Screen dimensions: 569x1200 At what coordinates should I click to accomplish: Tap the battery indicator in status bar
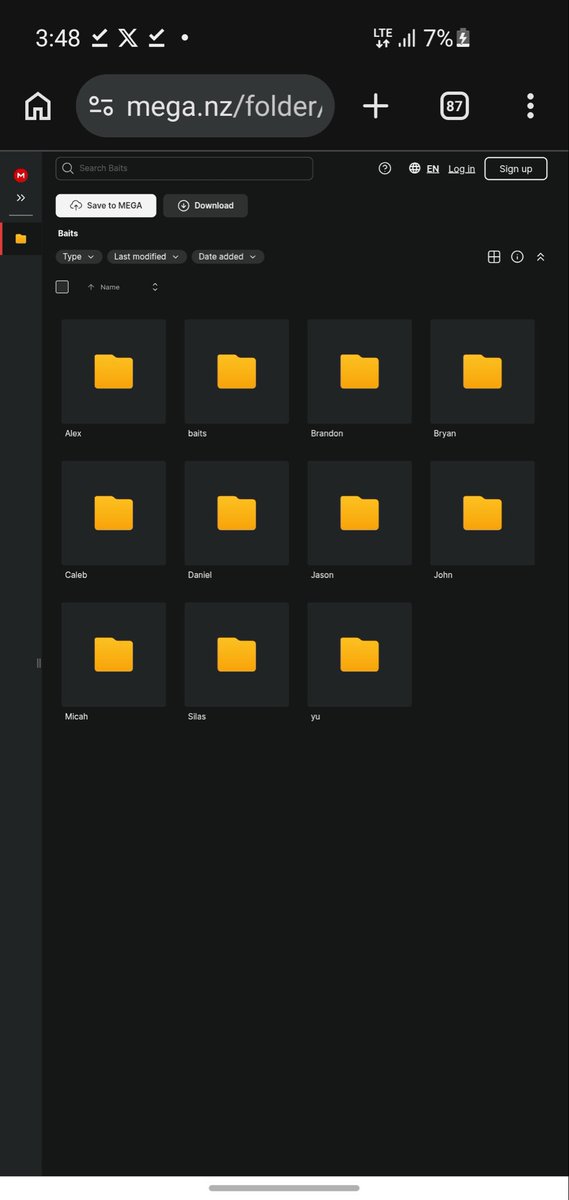point(462,38)
